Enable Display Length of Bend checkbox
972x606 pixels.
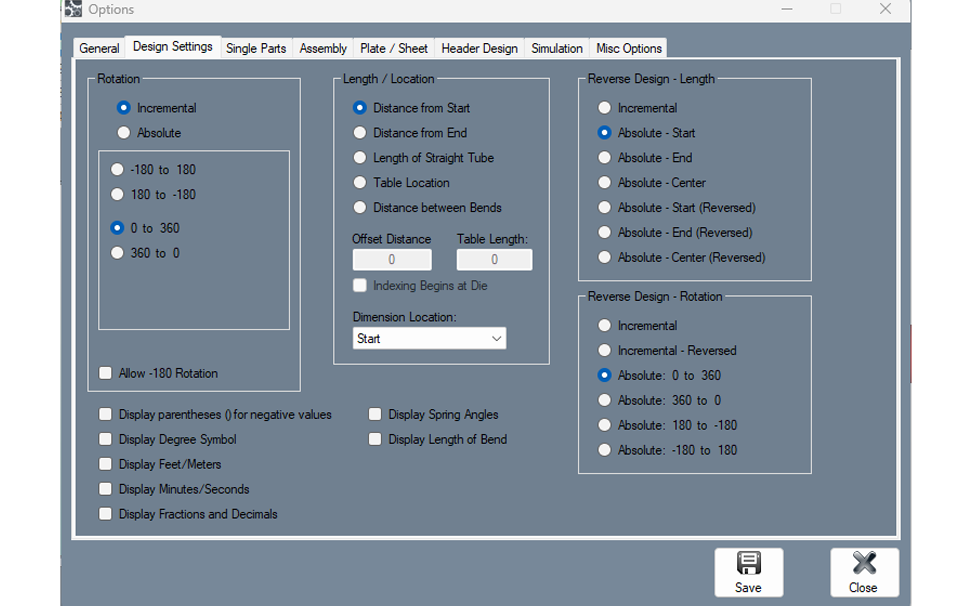click(x=438, y=439)
